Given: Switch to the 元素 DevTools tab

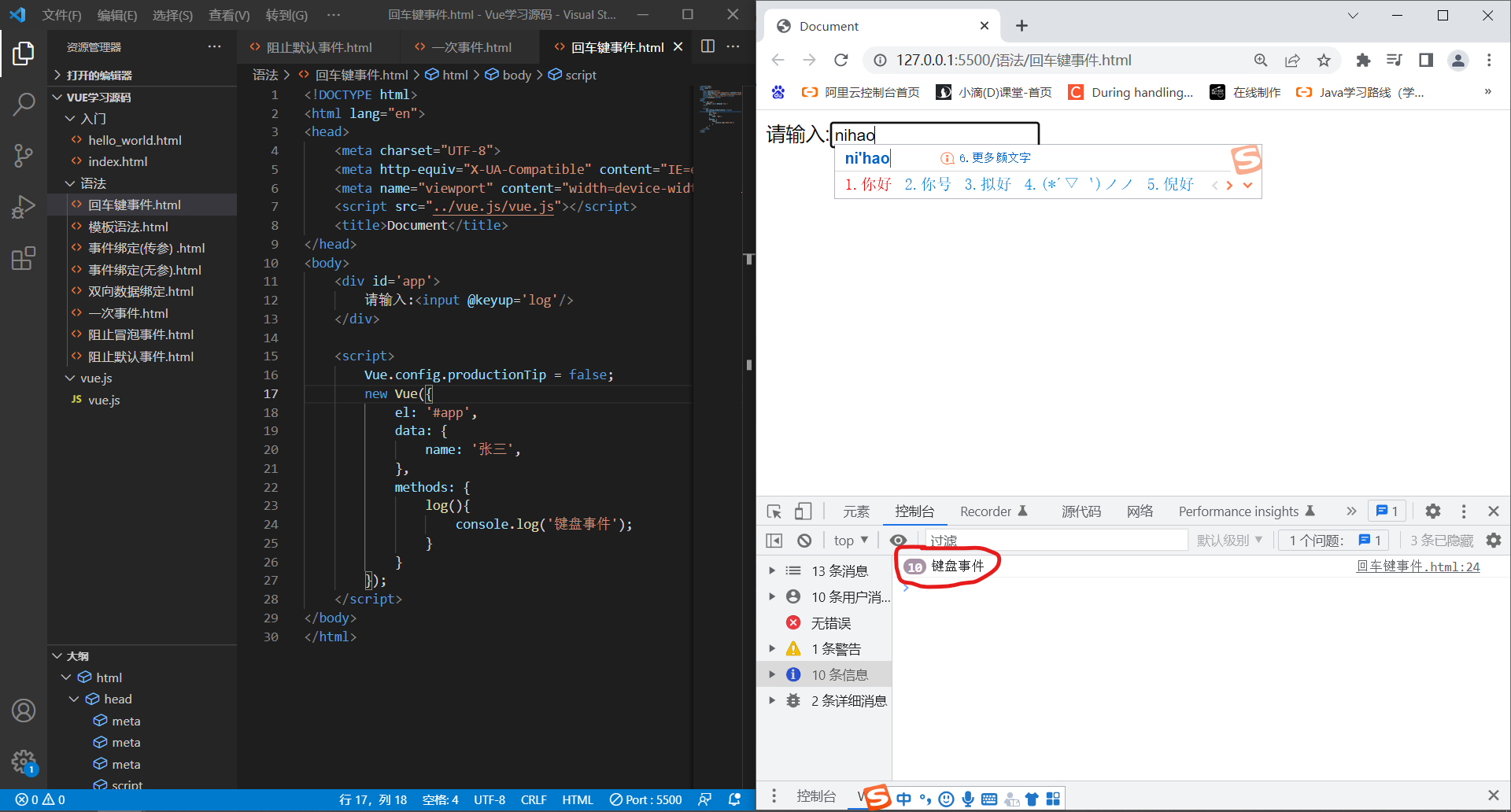Looking at the screenshot, I should tap(856, 511).
